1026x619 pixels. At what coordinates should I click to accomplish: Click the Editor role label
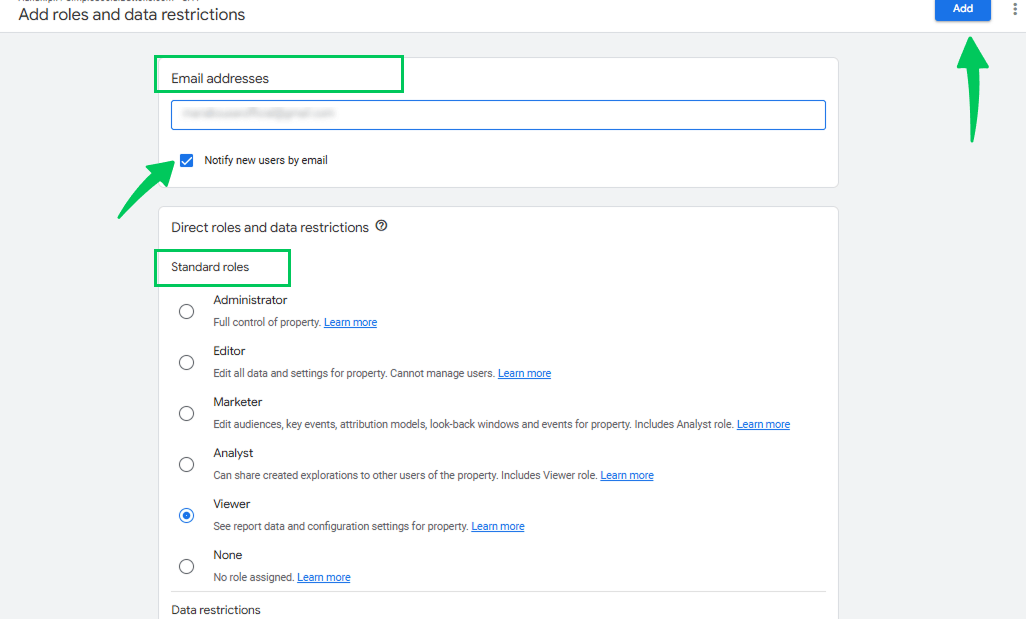point(229,351)
